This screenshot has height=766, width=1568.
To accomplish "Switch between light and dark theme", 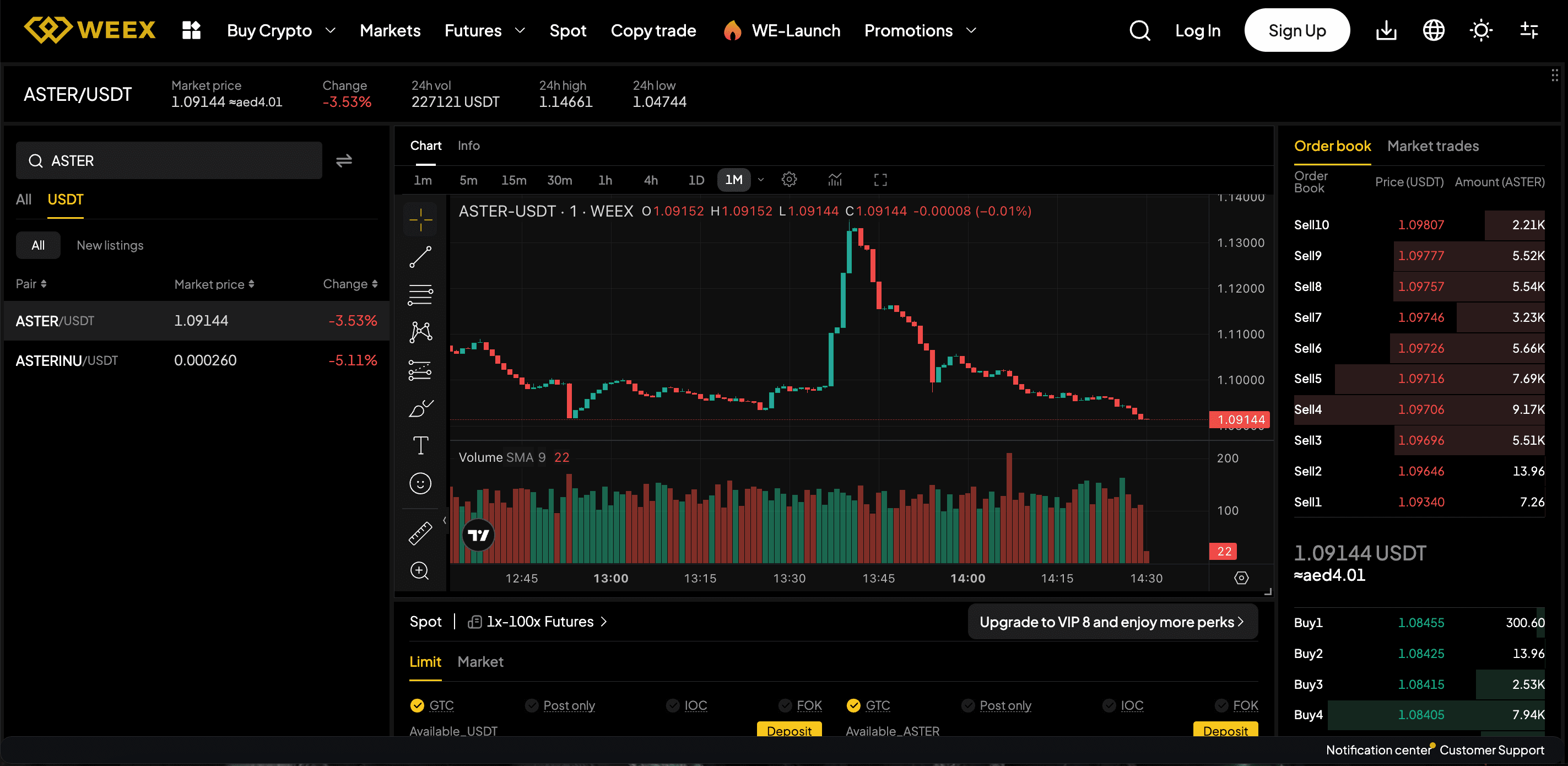I will [x=1482, y=30].
